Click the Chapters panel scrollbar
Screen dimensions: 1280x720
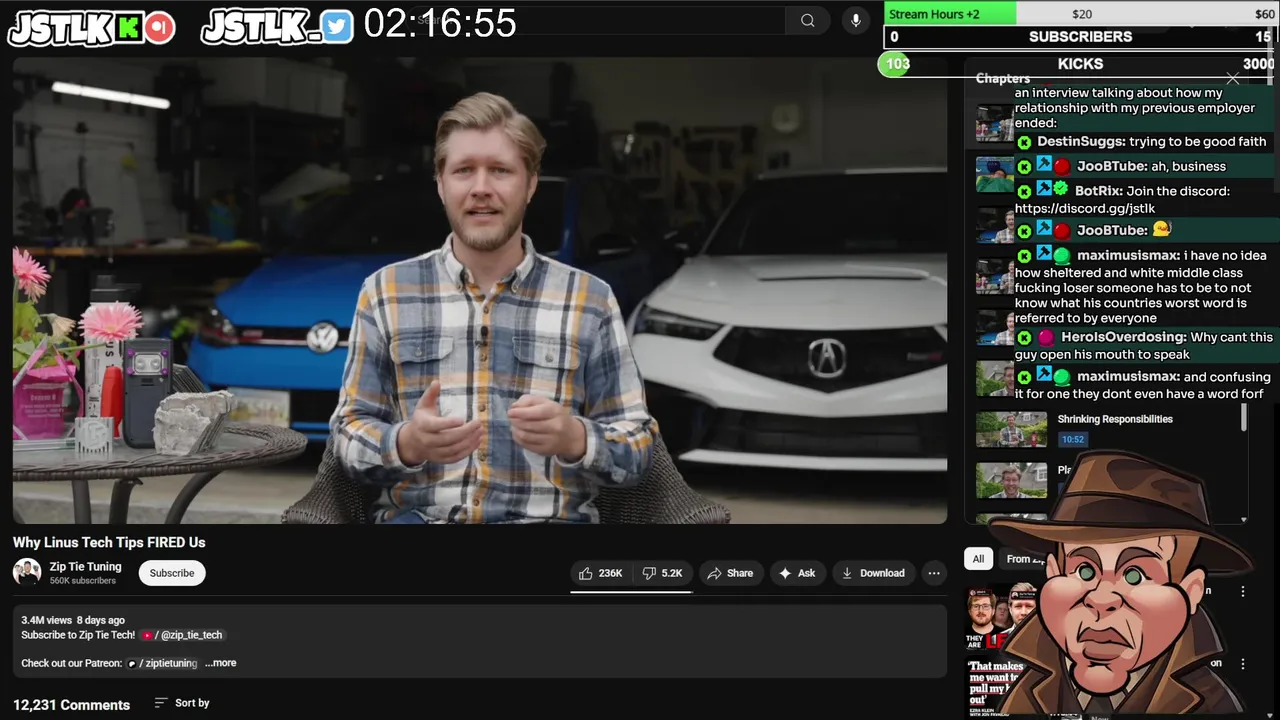click(x=1244, y=418)
